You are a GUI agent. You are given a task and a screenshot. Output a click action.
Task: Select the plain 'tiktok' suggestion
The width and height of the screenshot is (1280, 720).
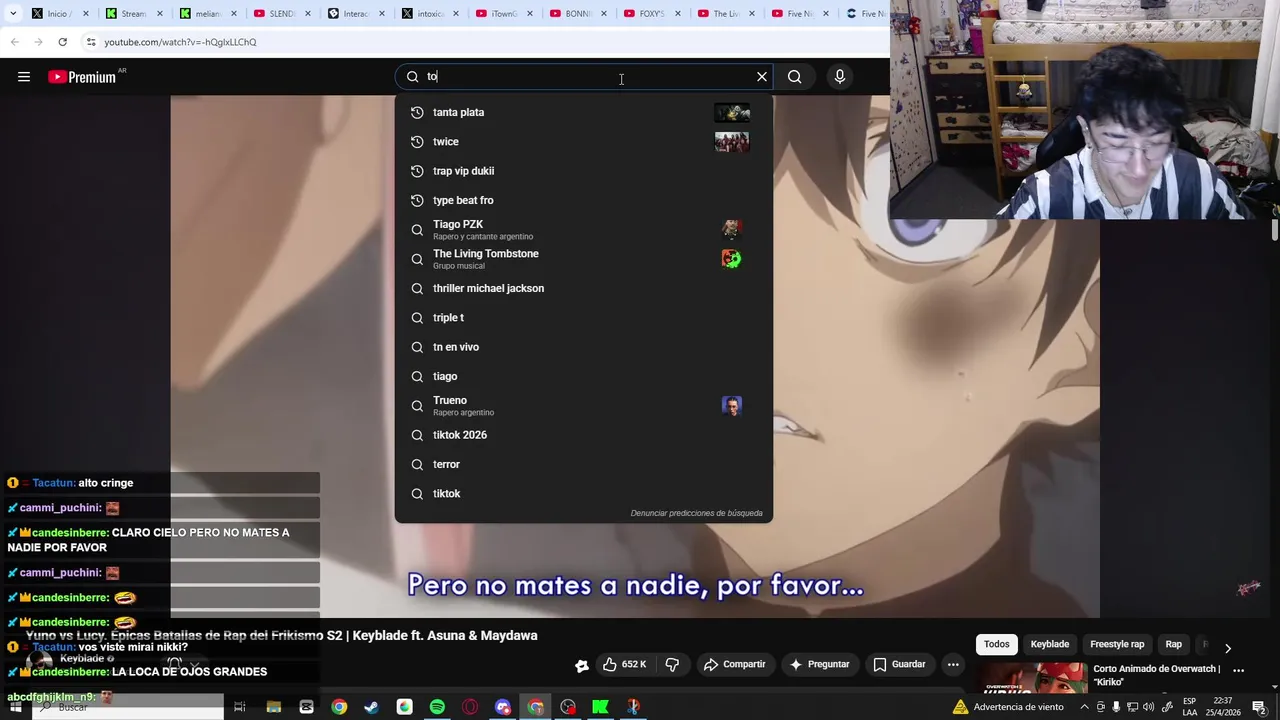click(583, 493)
